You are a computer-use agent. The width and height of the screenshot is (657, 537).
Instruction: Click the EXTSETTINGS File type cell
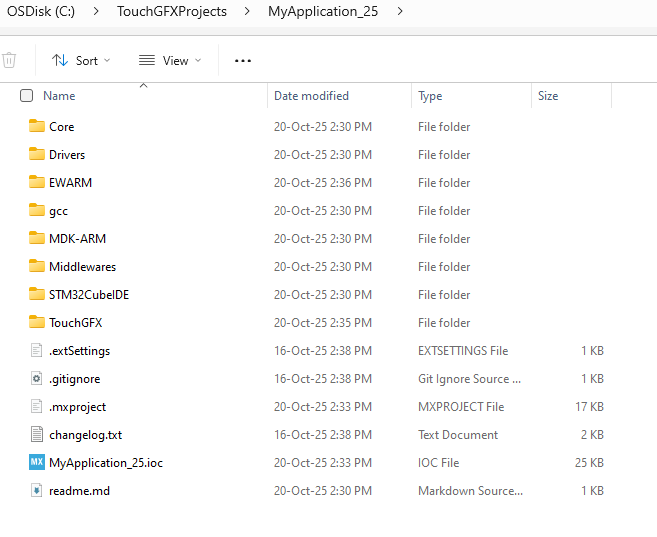[x=463, y=351]
